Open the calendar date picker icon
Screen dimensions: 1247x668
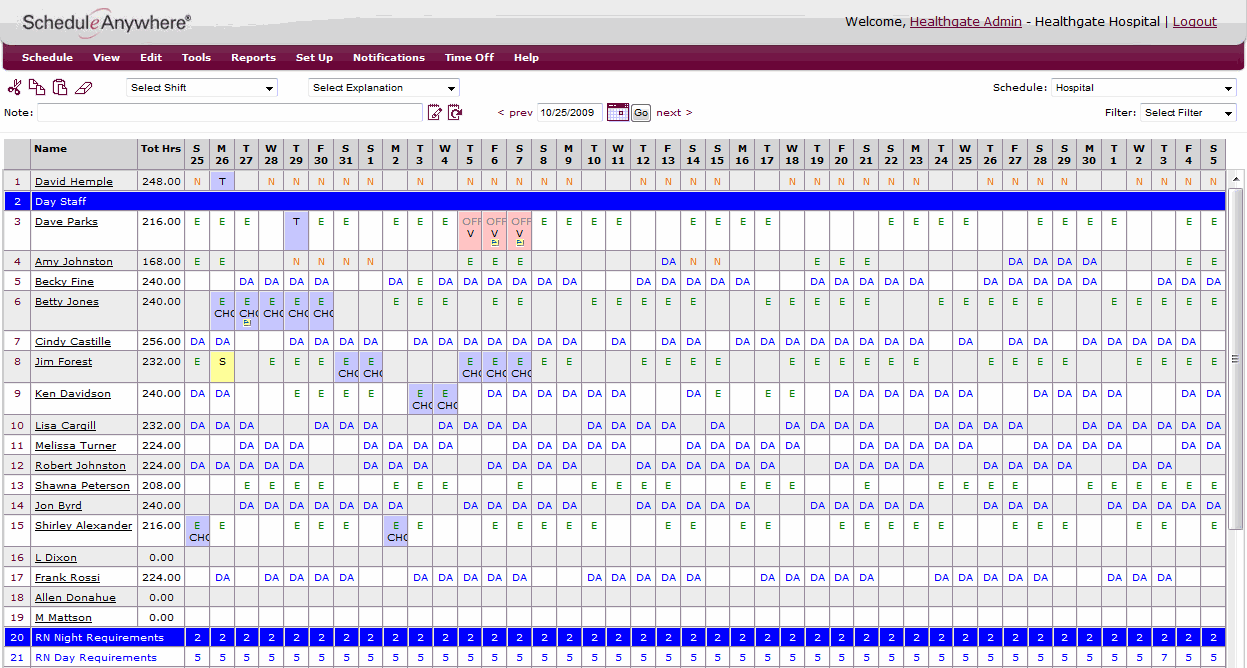(x=617, y=112)
